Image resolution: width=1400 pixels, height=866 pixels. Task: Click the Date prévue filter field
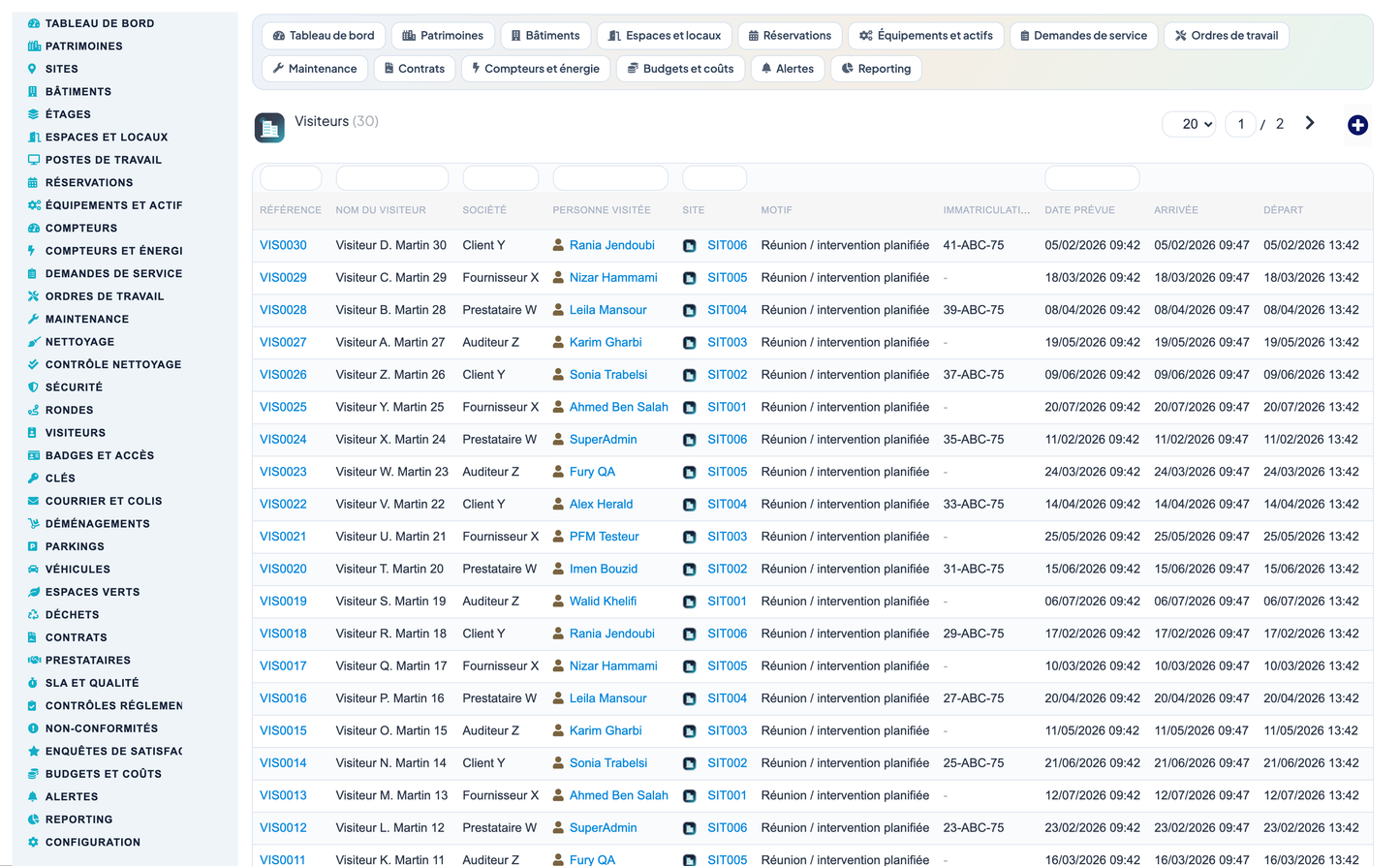point(1092,178)
